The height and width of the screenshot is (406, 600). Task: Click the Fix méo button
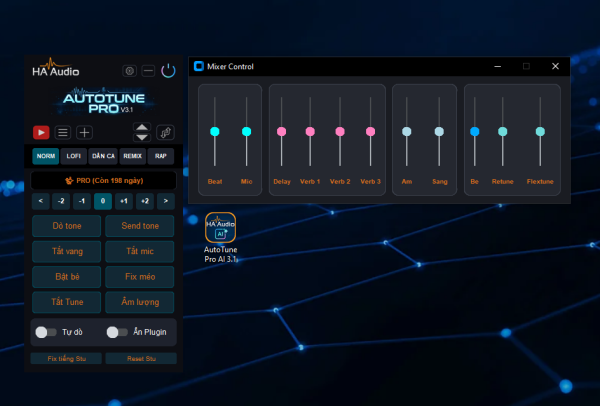pos(140,277)
